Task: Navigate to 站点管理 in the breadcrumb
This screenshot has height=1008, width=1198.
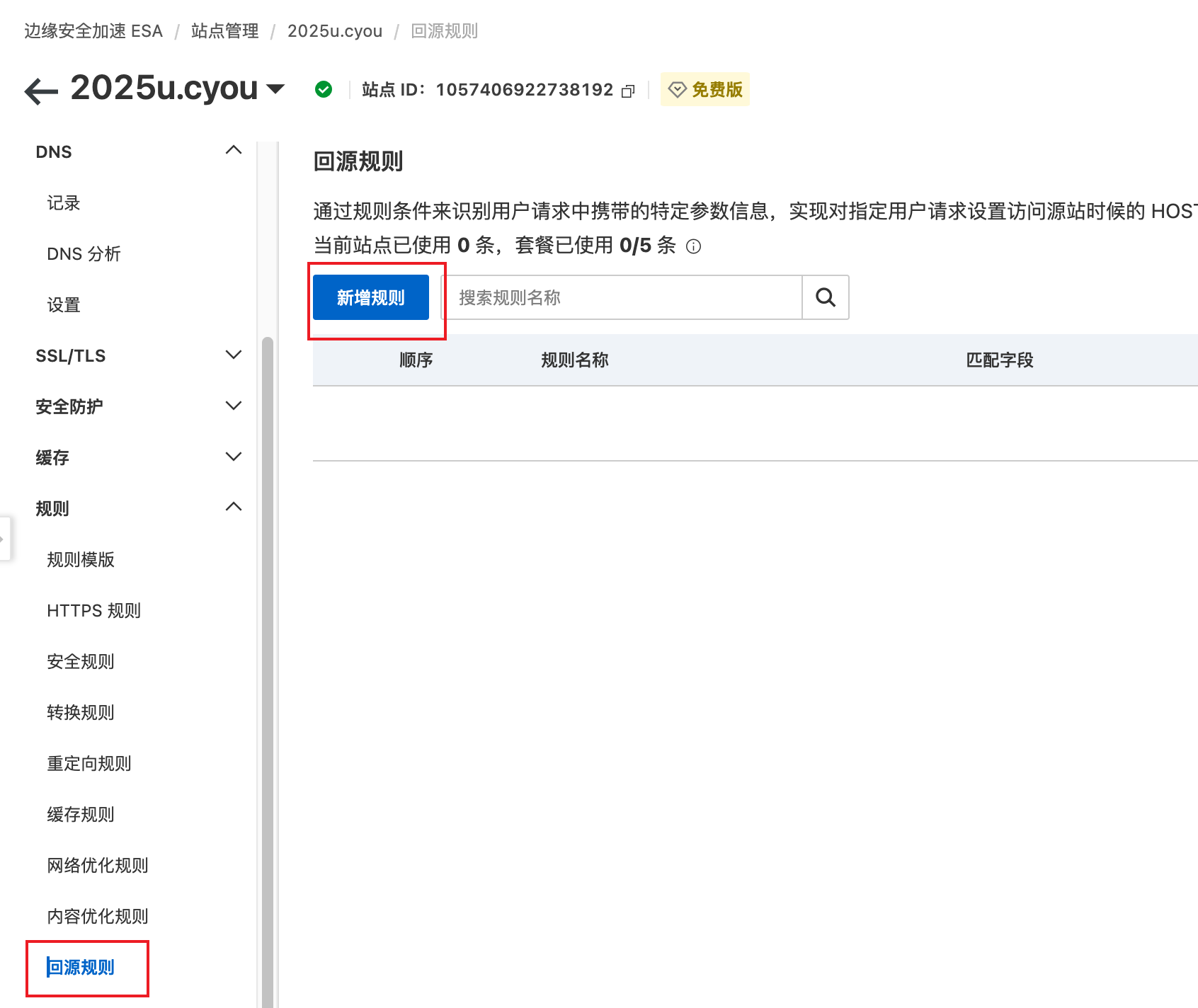Action: (x=224, y=30)
